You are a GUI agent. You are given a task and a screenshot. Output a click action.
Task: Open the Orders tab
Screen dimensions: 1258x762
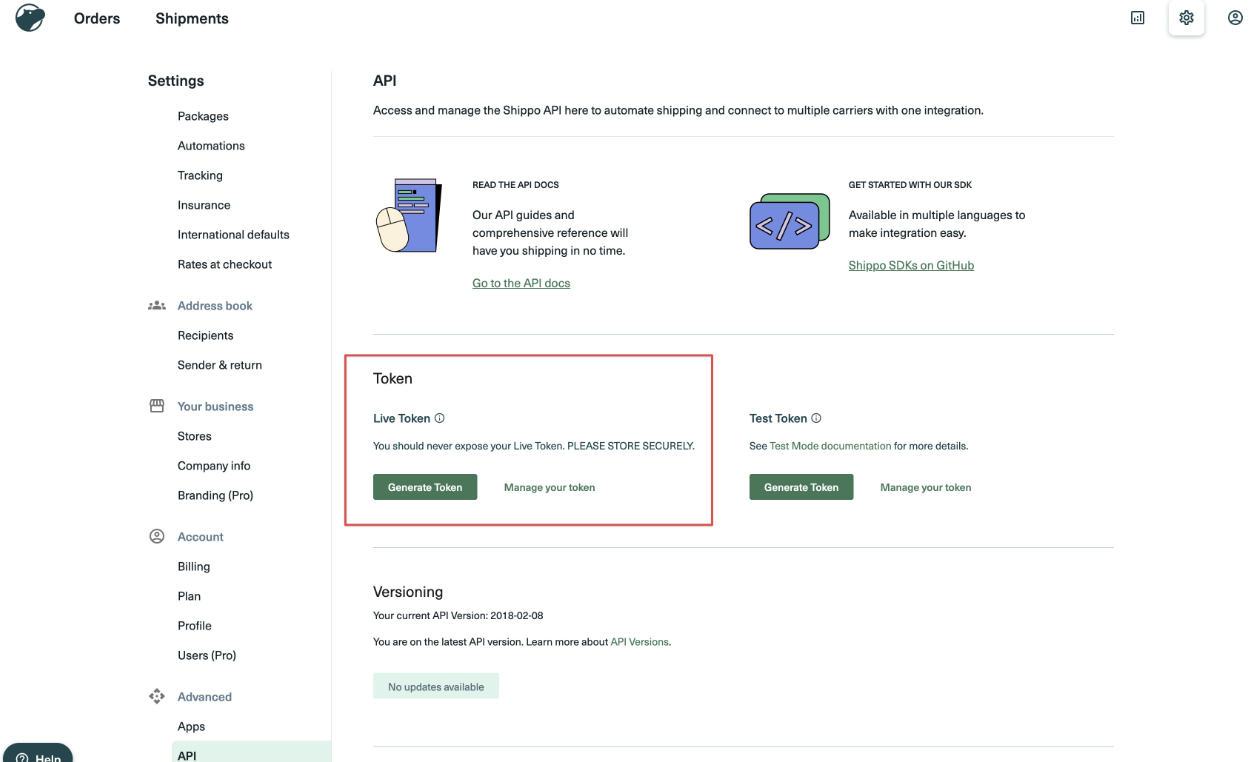click(x=97, y=18)
